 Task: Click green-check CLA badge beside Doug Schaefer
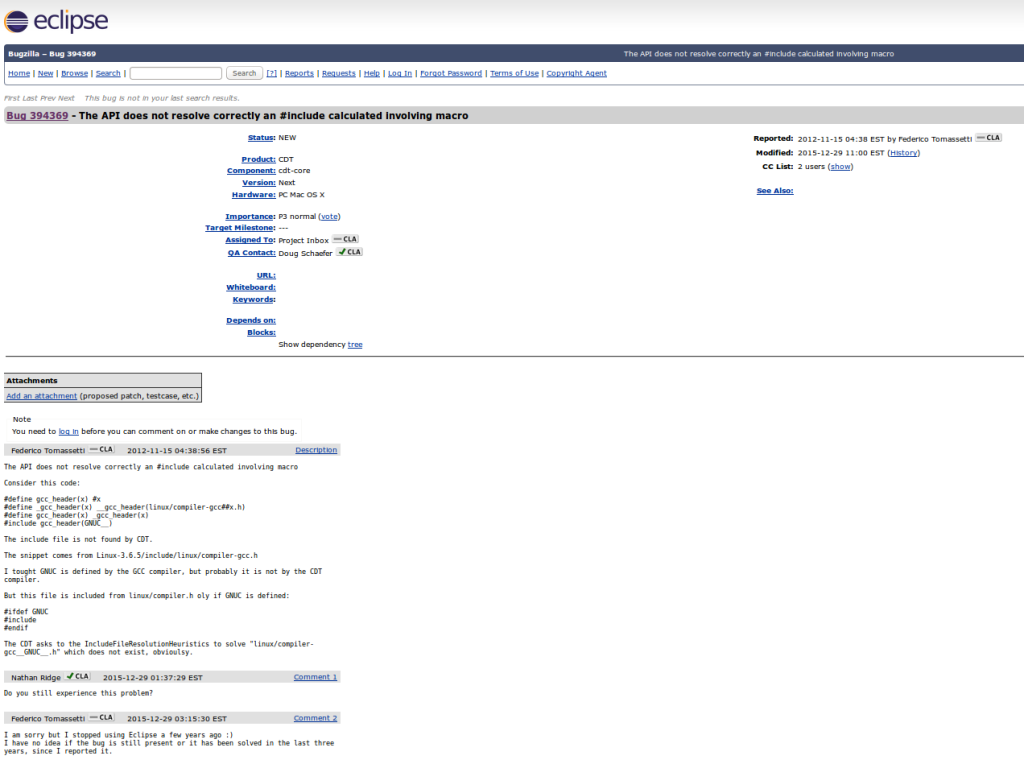pyautogui.click(x=349, y=251)
